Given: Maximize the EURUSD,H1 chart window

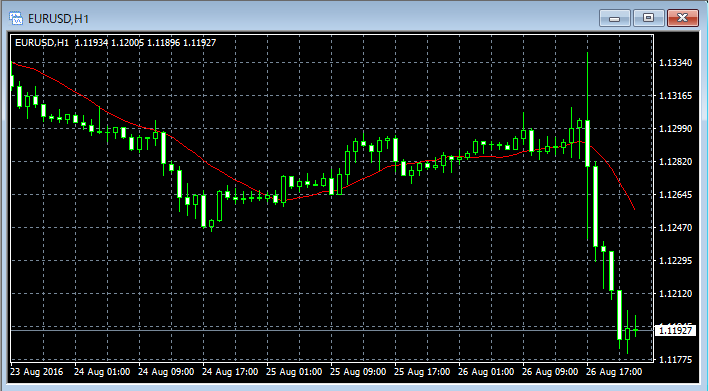Looking at the screenshot, I should coord(648,18).
